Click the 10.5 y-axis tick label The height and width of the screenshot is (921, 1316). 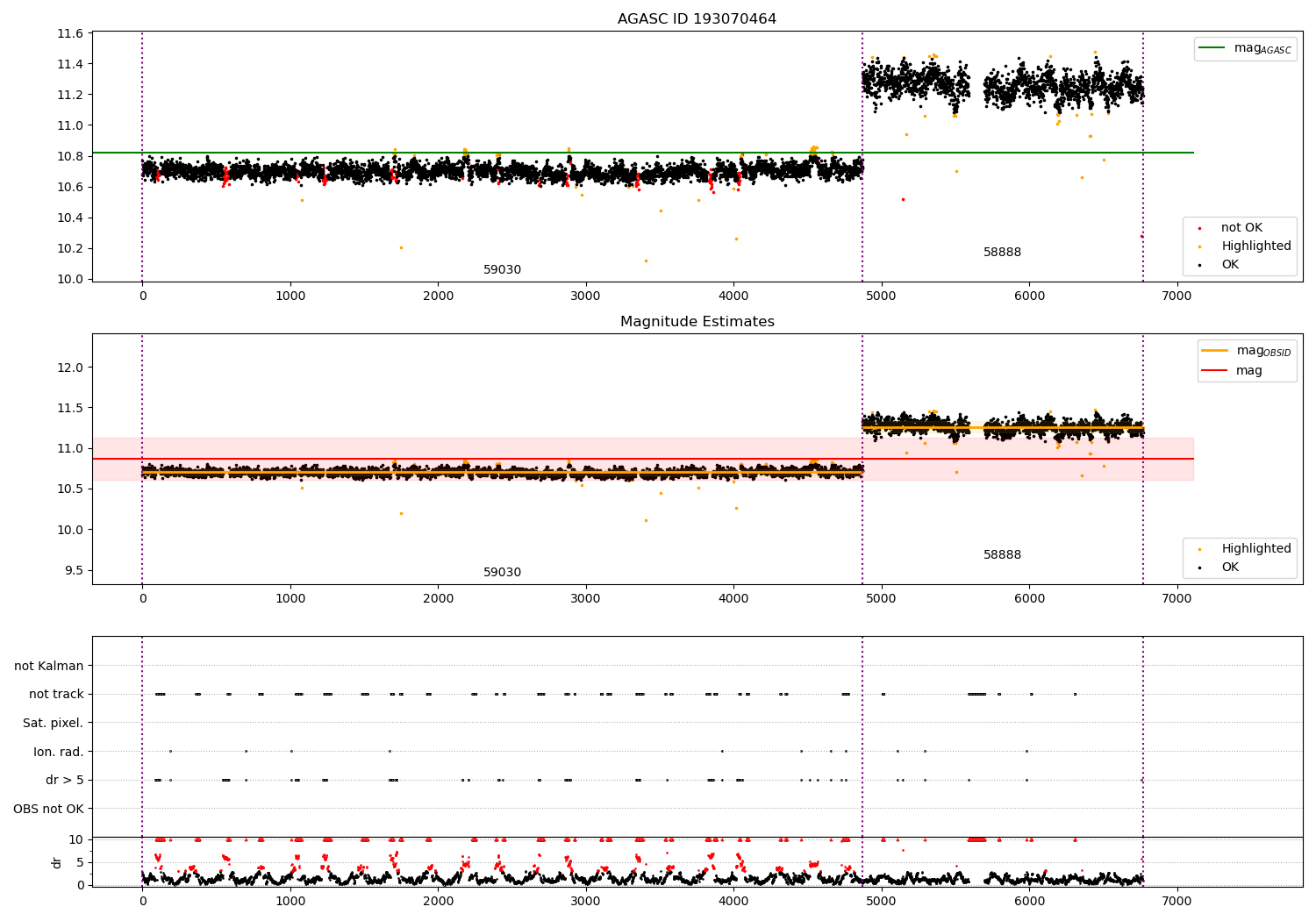[x=69, y=489]
